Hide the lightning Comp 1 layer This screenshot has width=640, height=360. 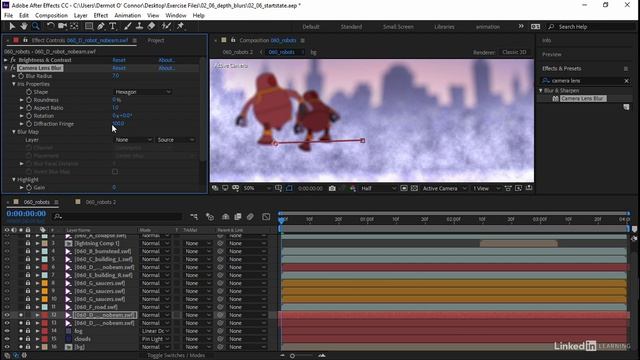click(7, 243)
